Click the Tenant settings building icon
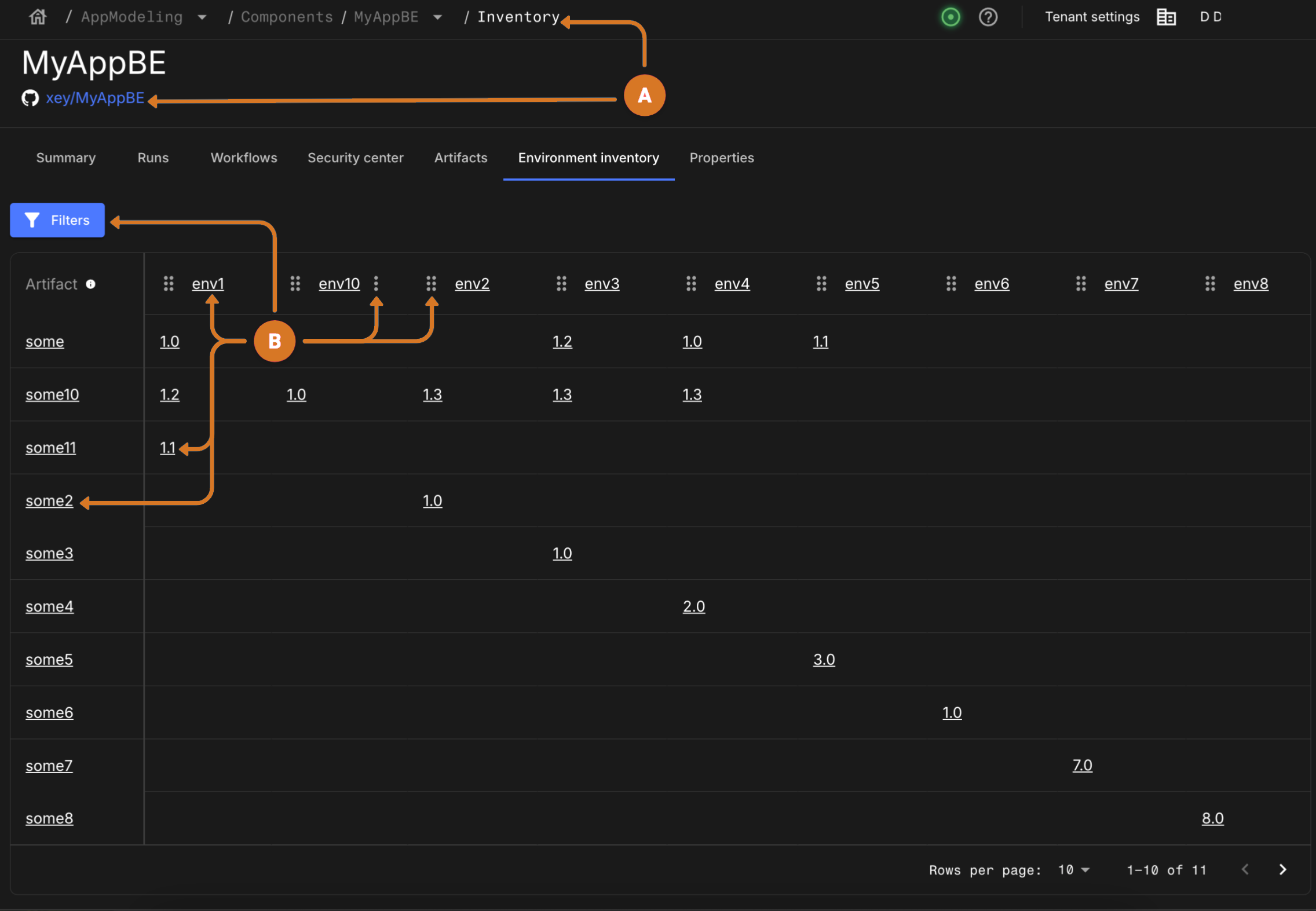This screenshot has width=1316, height=911. tap(1166, 17)
